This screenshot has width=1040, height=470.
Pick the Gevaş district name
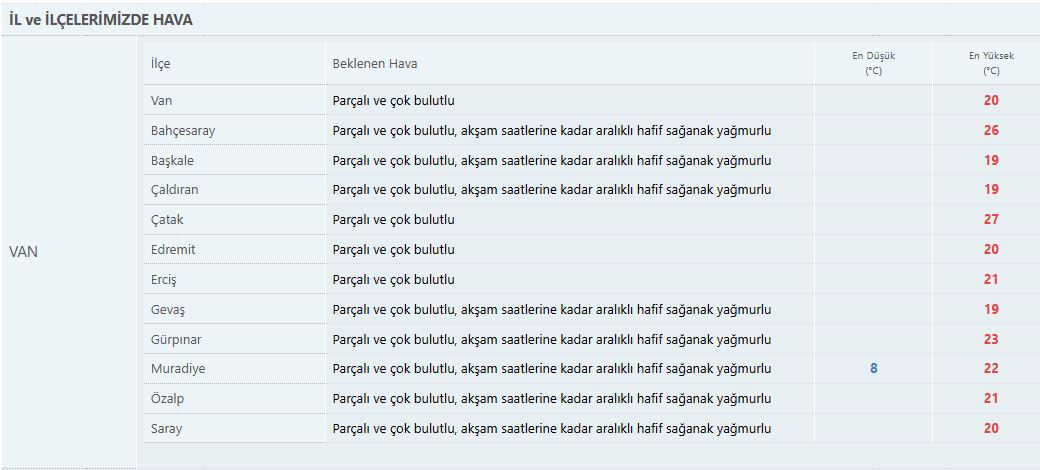(168, 310)
